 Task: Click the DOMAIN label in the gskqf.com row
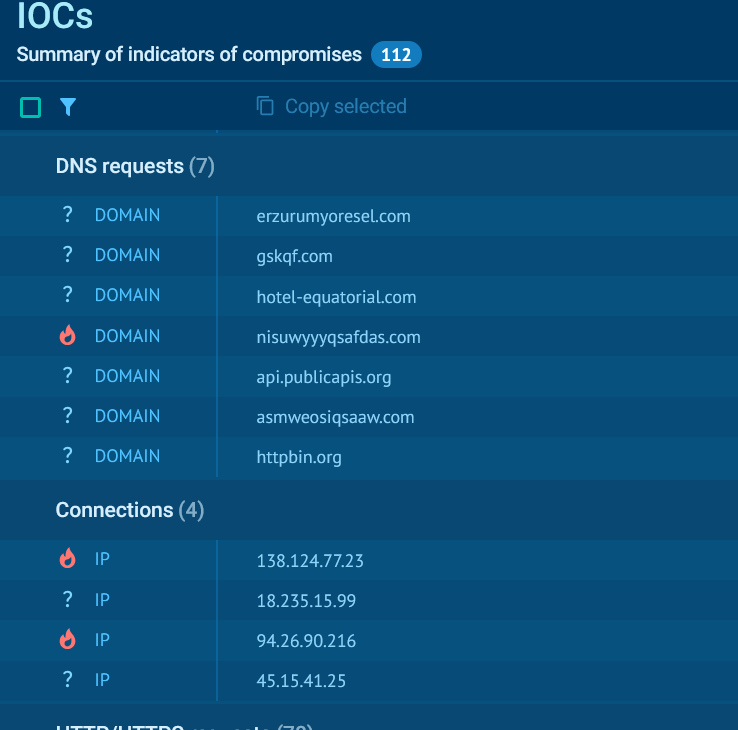128,255
